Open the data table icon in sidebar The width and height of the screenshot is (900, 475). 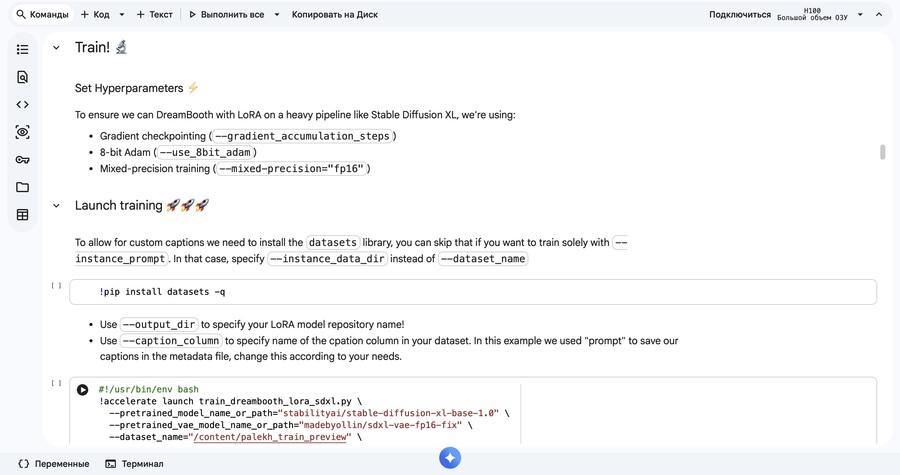[22, 215]
